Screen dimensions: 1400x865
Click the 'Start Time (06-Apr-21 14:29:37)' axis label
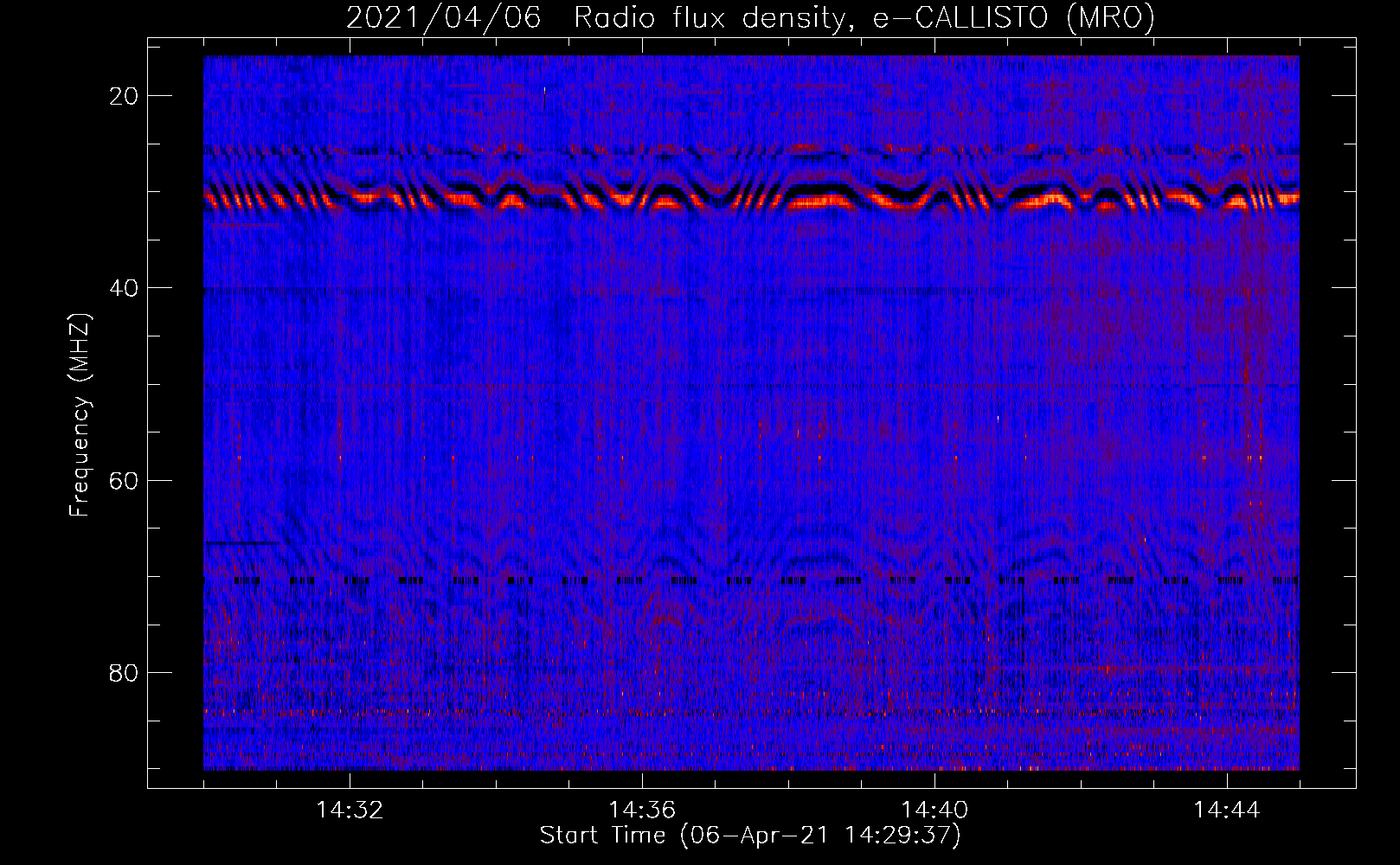click(x=750, y=836)
